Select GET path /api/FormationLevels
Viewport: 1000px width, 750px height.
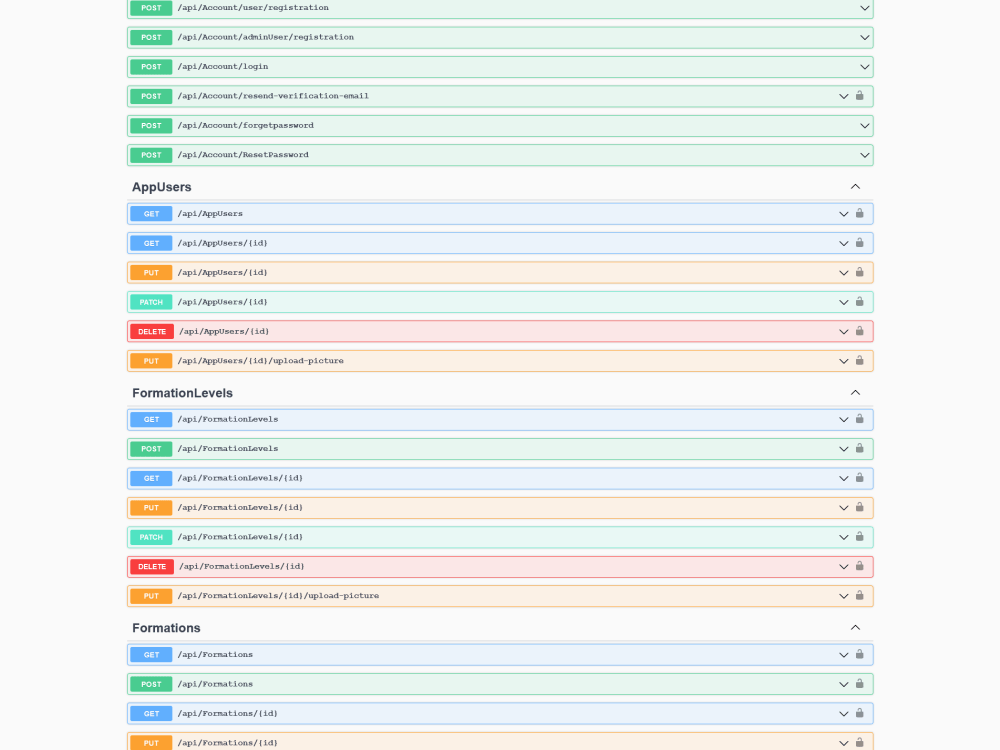click(x=228, y=419)
